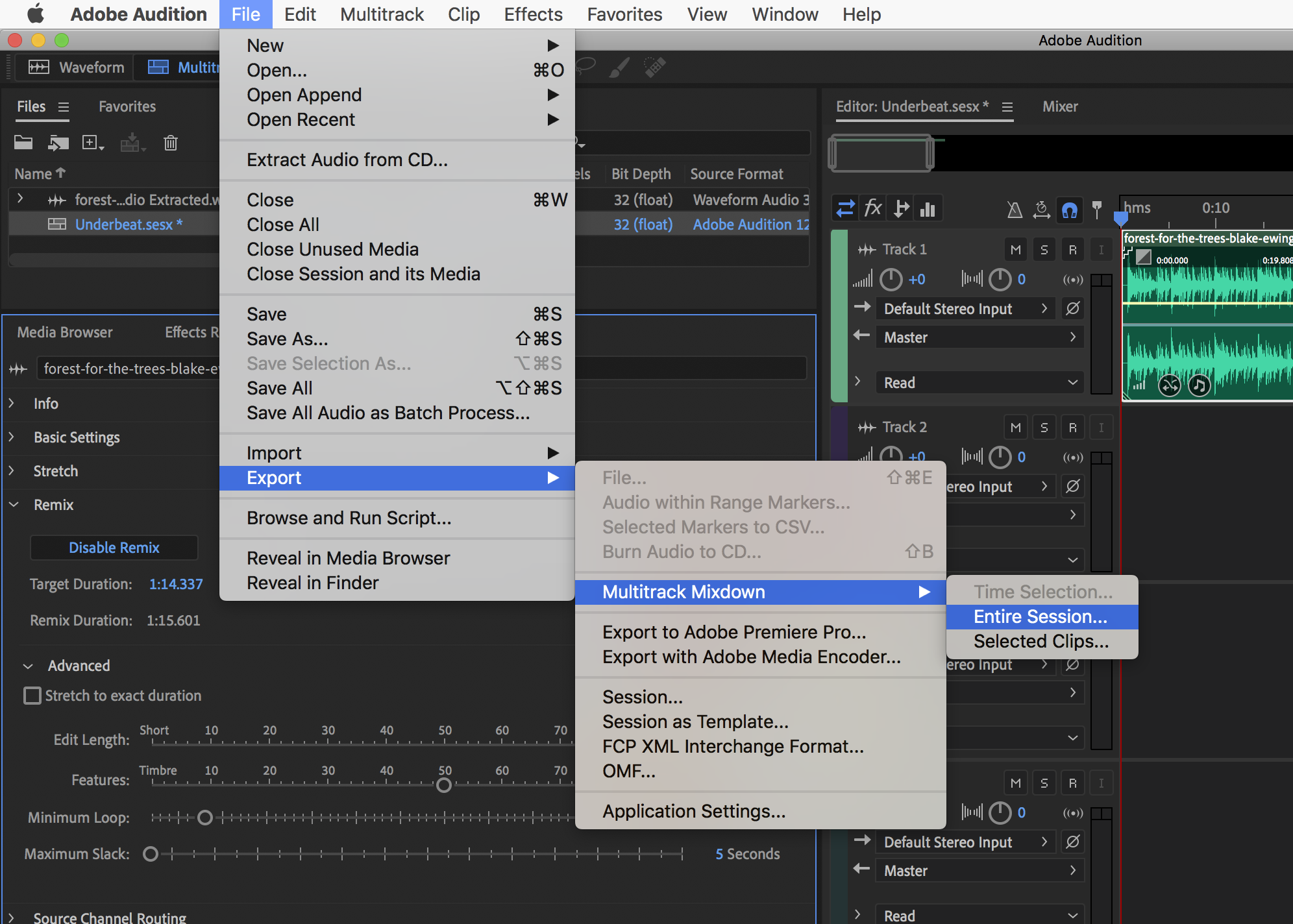Collapse the Advanced section
Image resolution: width=1293 pixels, height=924 pixels.
(x=28, y=666)
